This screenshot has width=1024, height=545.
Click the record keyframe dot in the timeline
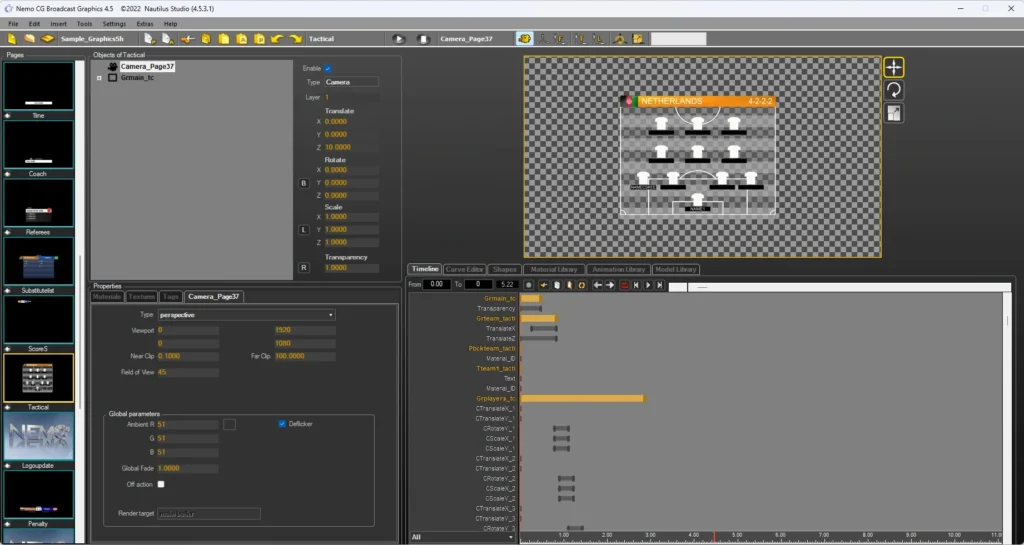[528, 285]
